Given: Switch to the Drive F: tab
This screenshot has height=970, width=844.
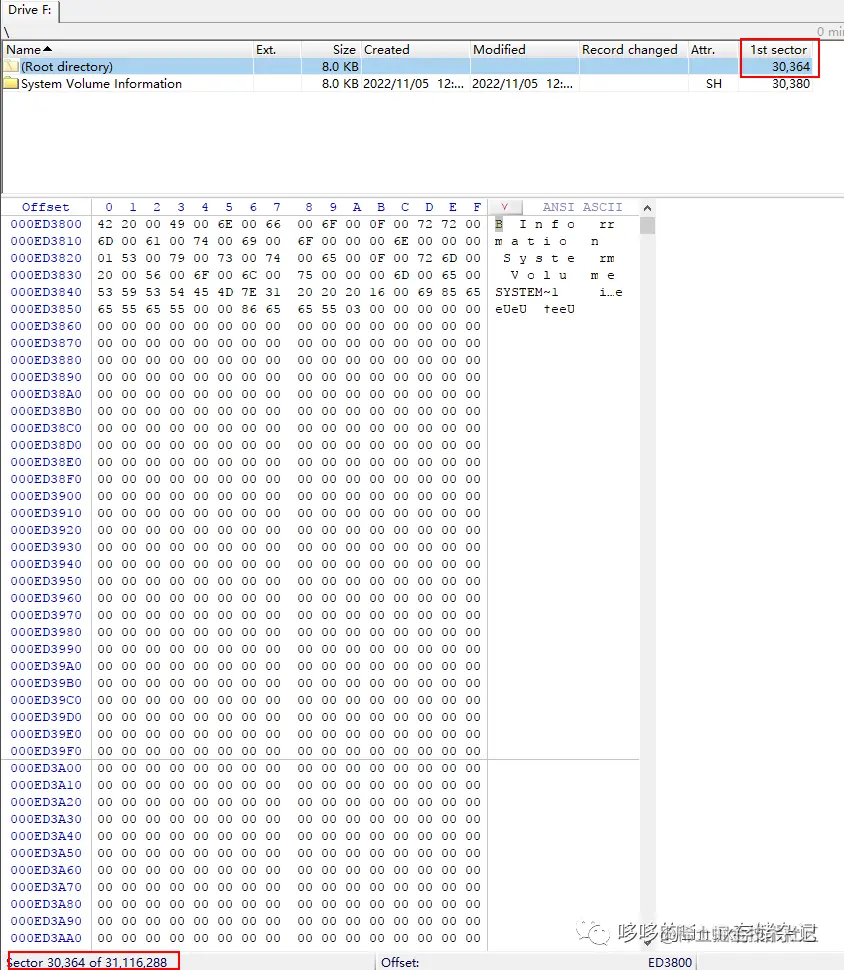Looking at the screenshot, I should coord(29,10).
